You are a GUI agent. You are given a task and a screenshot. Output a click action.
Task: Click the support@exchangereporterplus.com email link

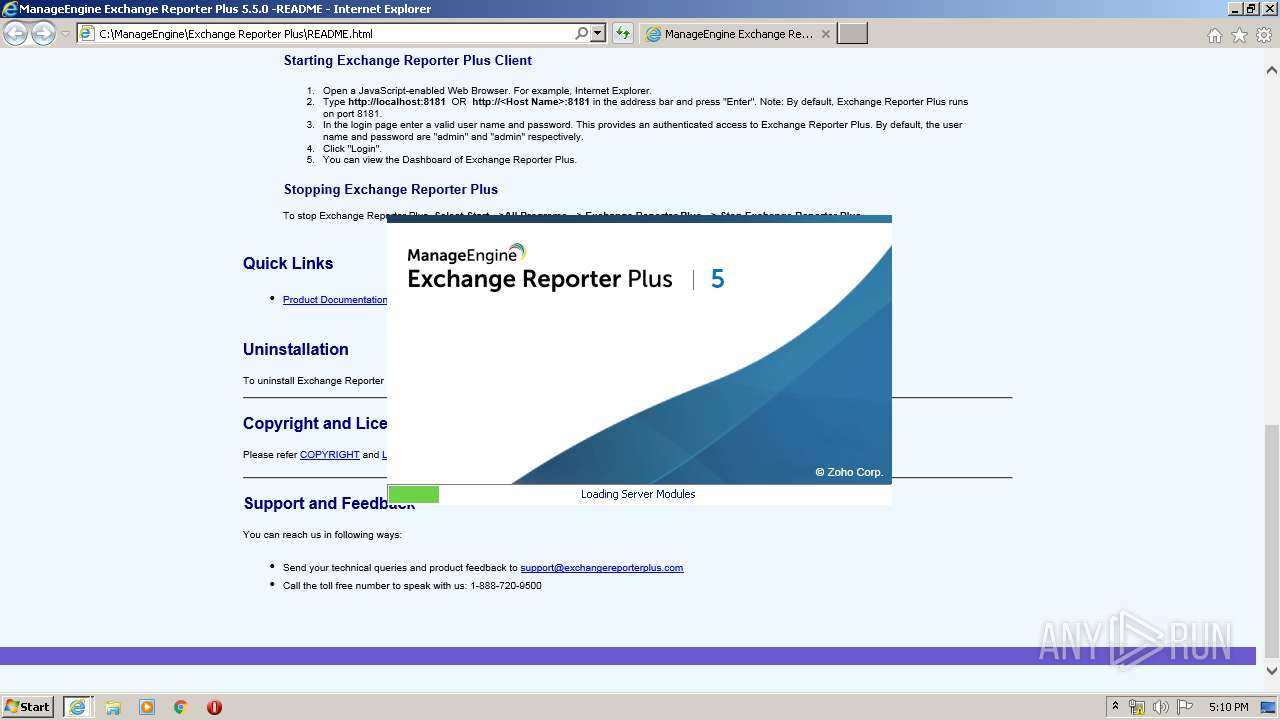602,568
